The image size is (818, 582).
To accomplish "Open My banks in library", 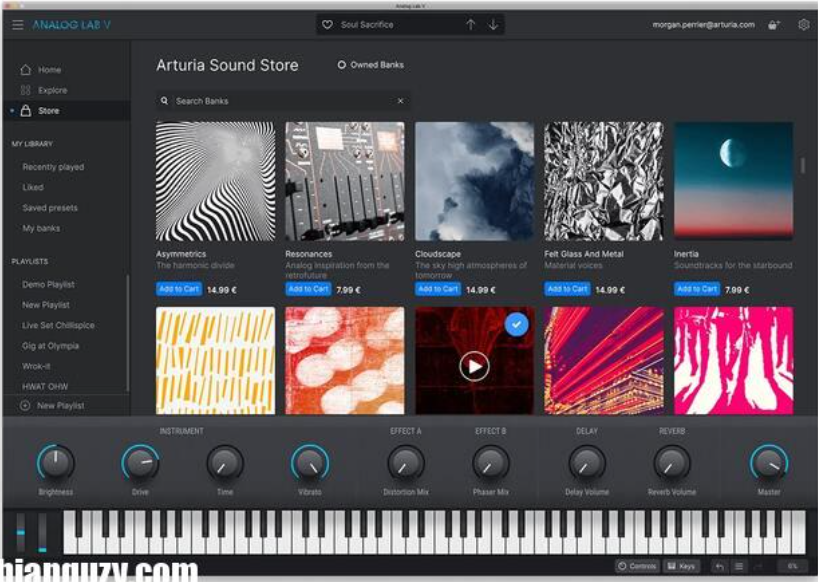I will [x=41, y=228].
